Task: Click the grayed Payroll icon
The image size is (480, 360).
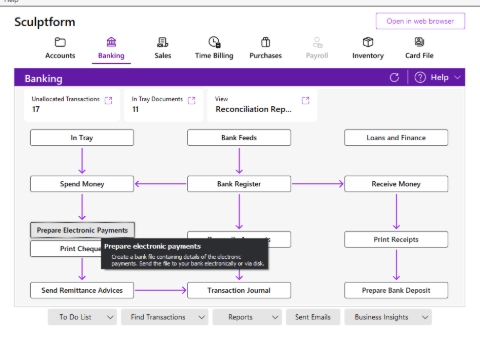Action: (x=317, y=42)
